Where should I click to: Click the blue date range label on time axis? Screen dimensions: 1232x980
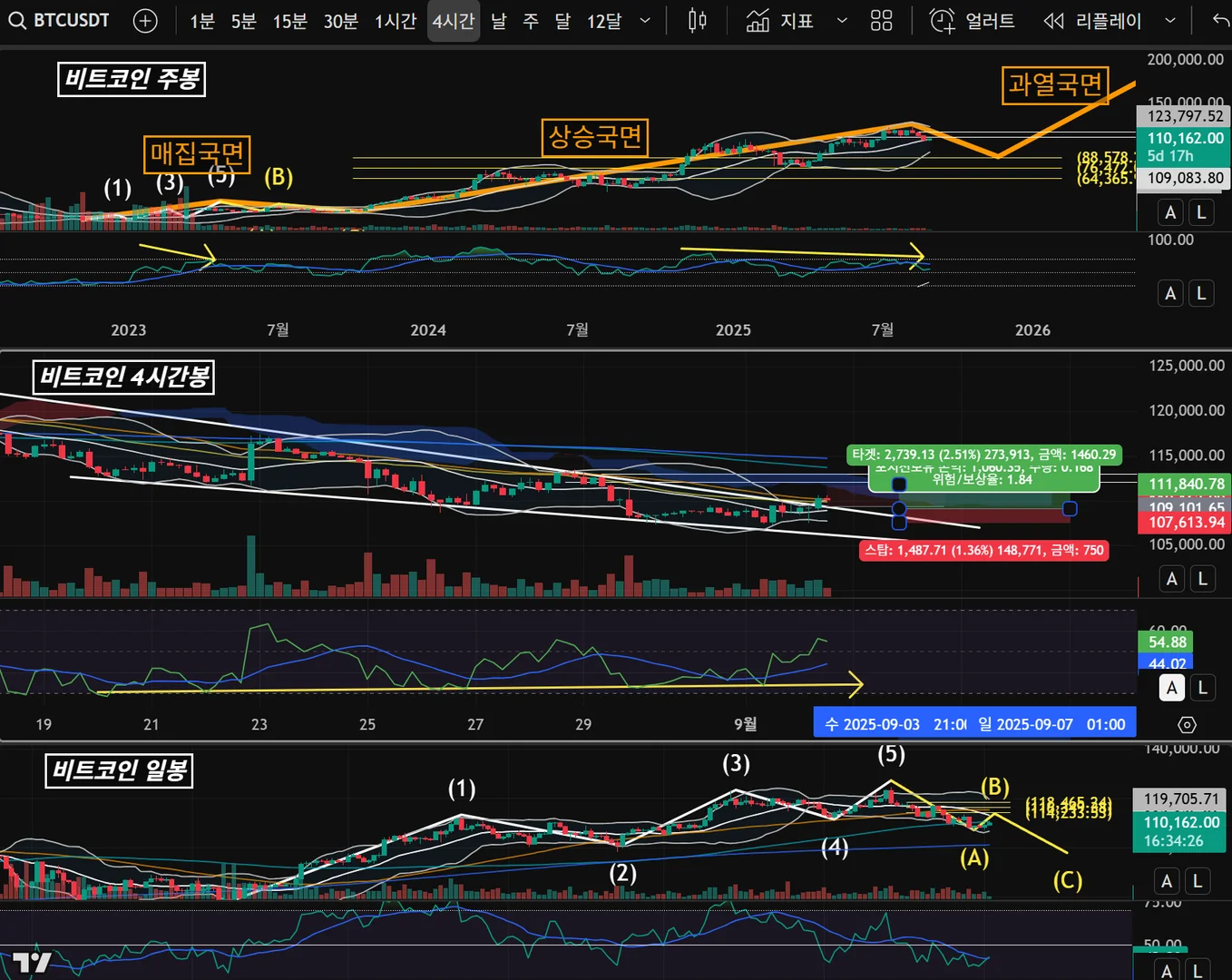tap(974, 724)
